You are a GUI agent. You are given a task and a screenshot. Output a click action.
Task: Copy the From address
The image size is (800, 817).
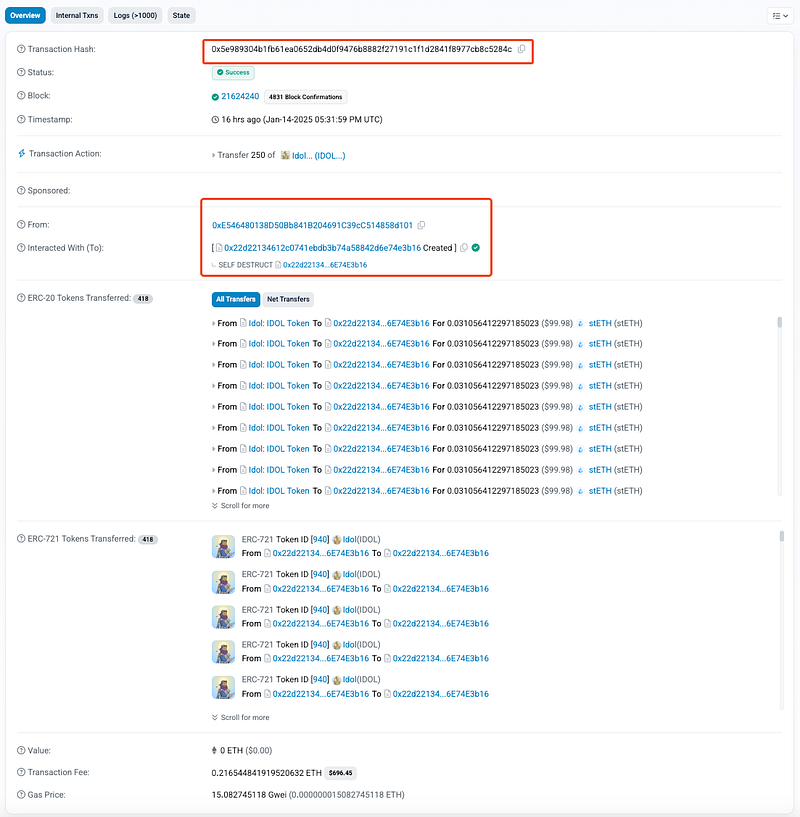(421, 225)
